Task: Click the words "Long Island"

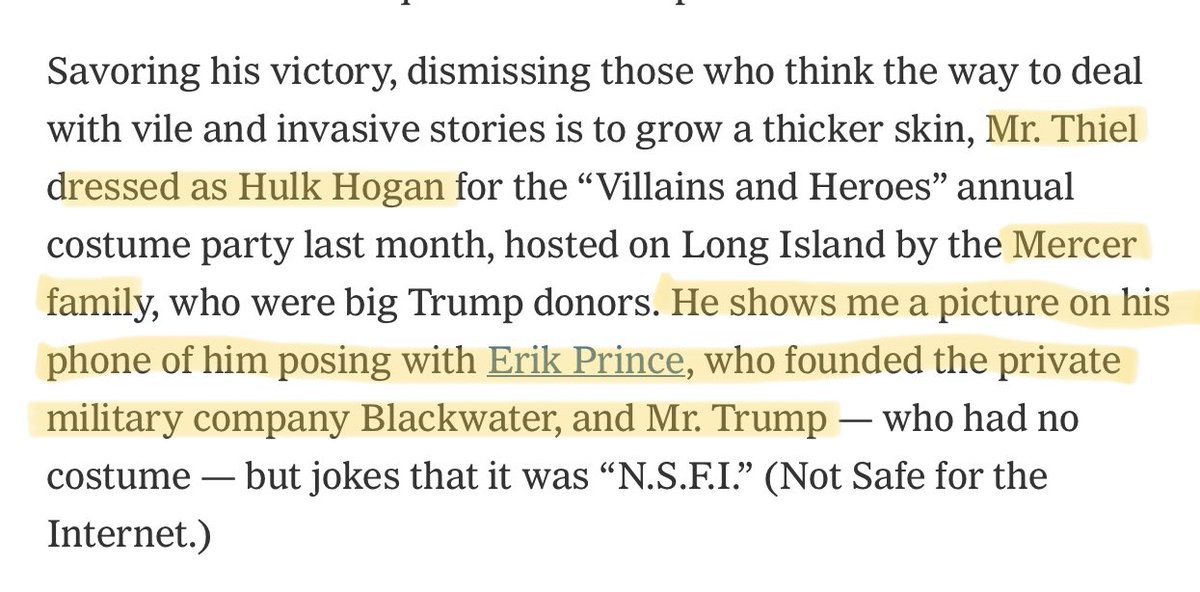Action: pos(732,245)
